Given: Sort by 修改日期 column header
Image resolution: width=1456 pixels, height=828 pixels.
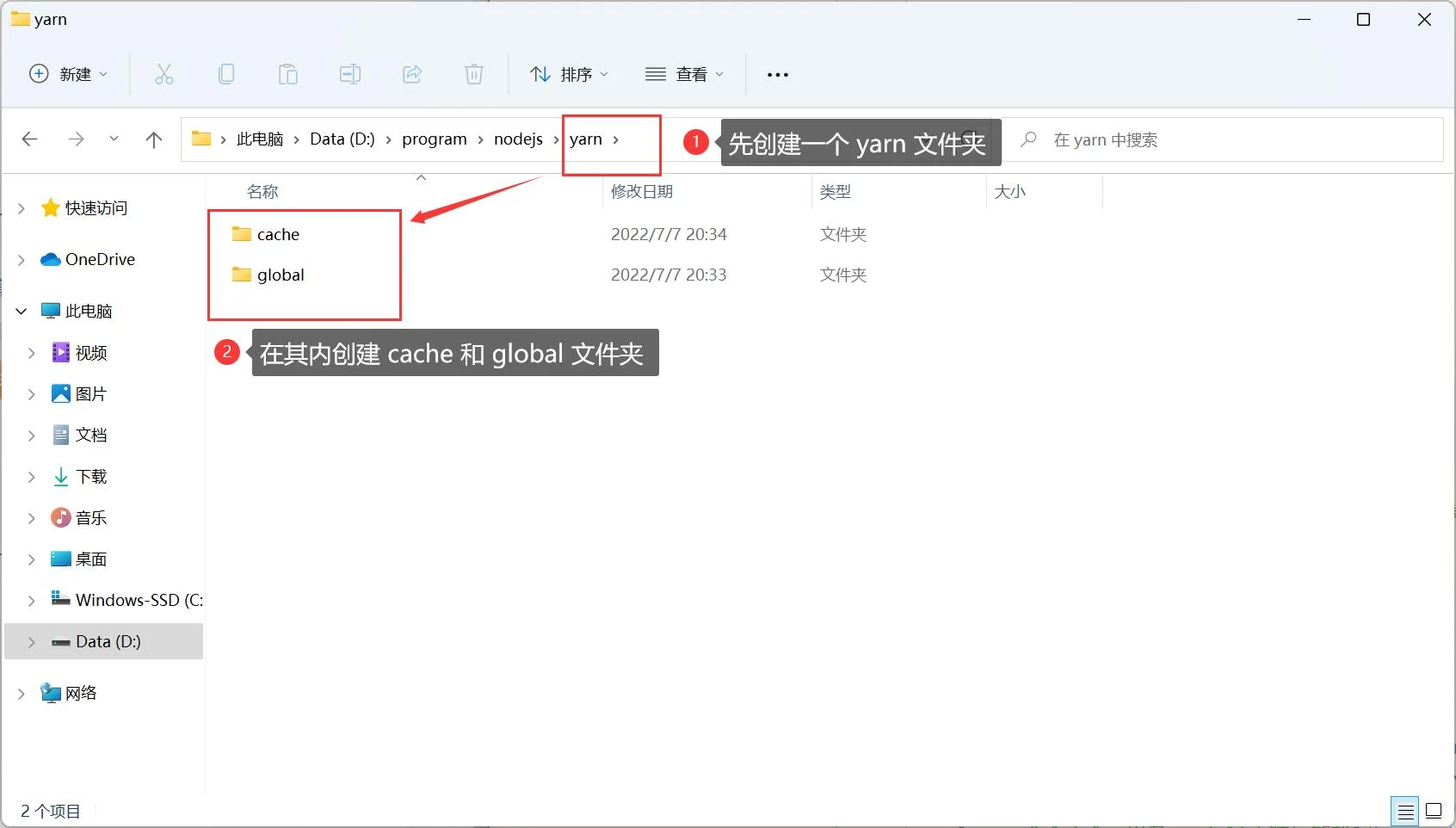Looking at the screenshot, I should (642, 192).
